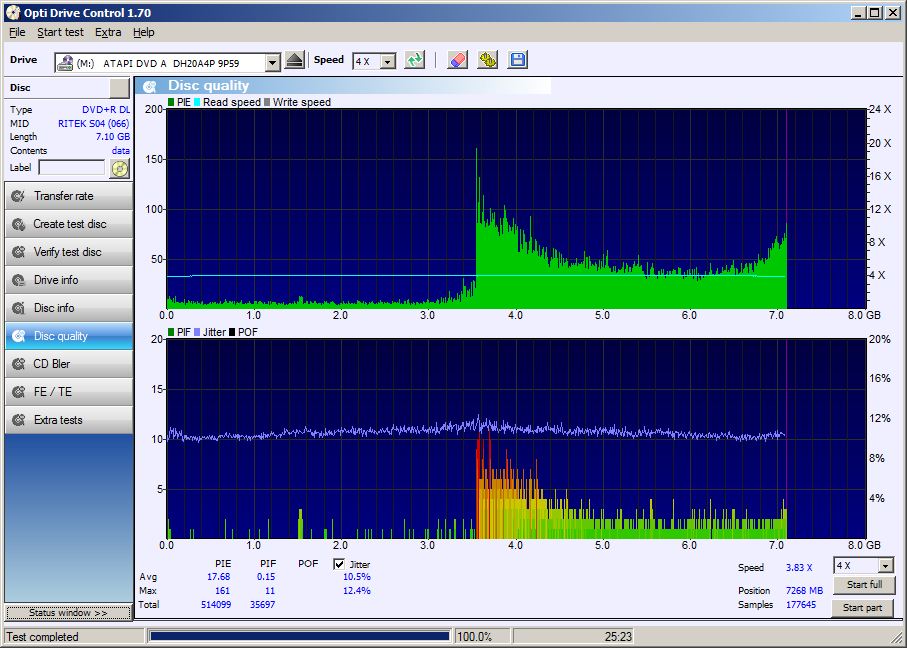This screenshot has width=907, height=648.
Task: Click the PIF total 35697 value
Action: click(262, 605)
